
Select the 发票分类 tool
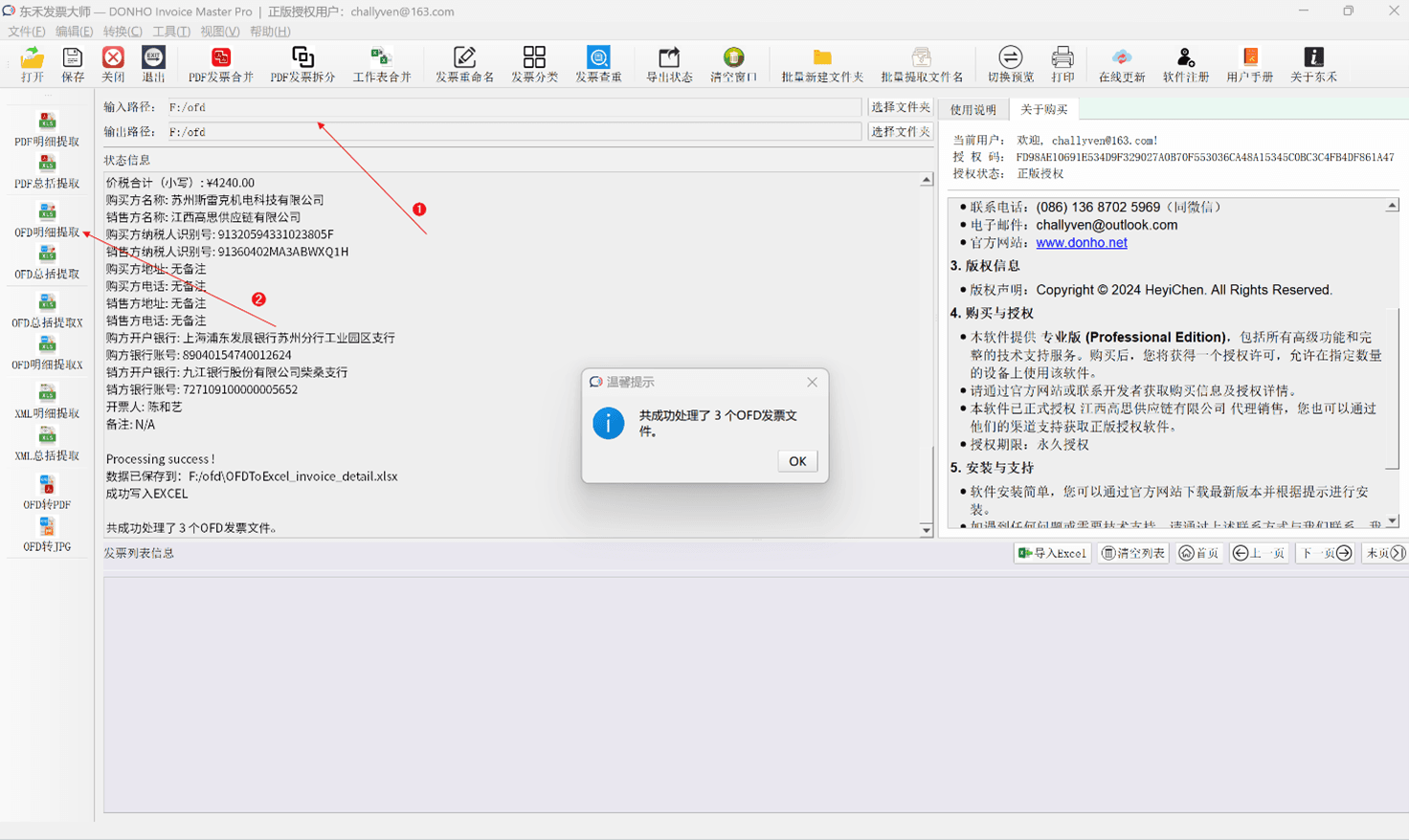point(534,64)
